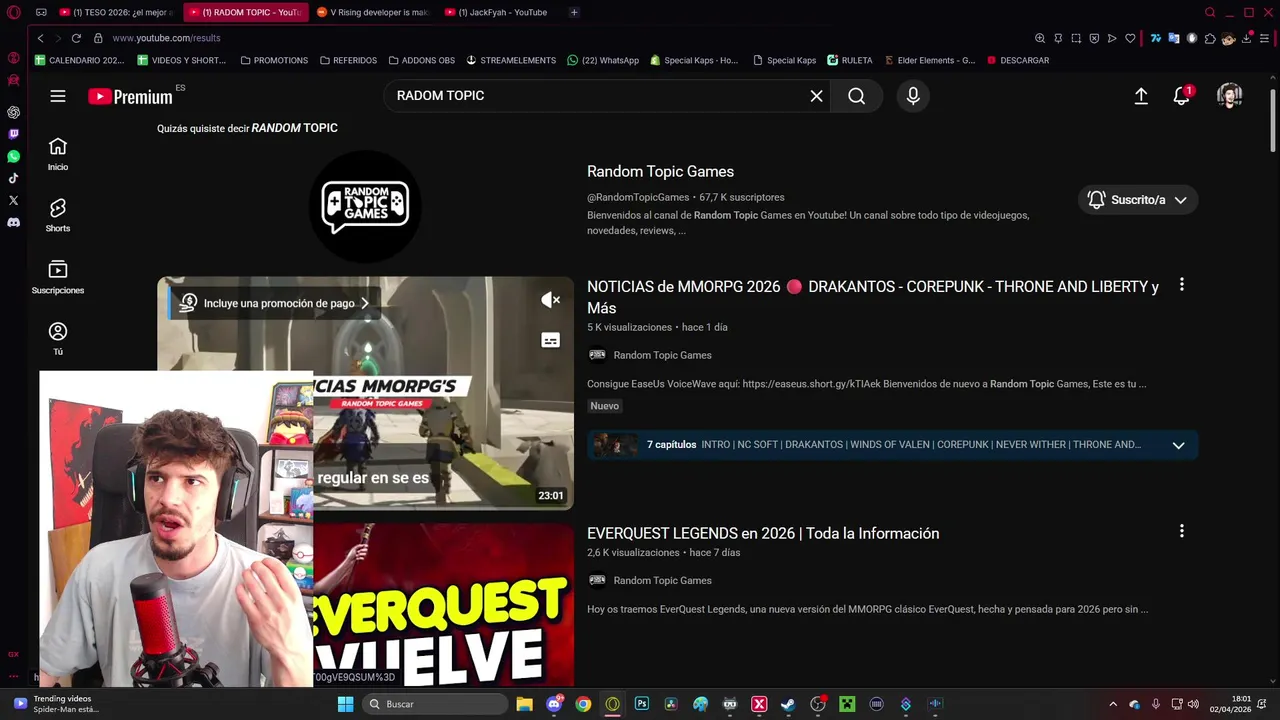1280x720 pixels.
Task: Go to YouTube Premium home logo
Action: (130, 97)
